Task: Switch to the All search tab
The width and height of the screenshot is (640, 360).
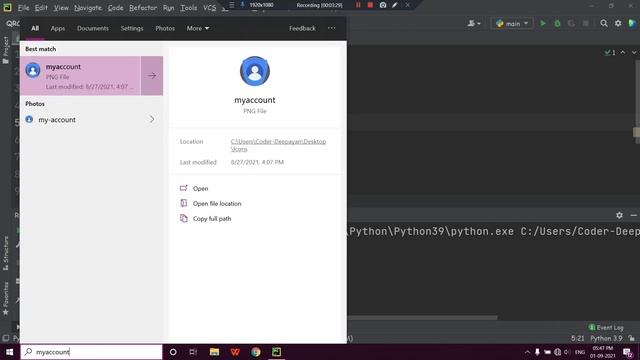Action: 35,28
